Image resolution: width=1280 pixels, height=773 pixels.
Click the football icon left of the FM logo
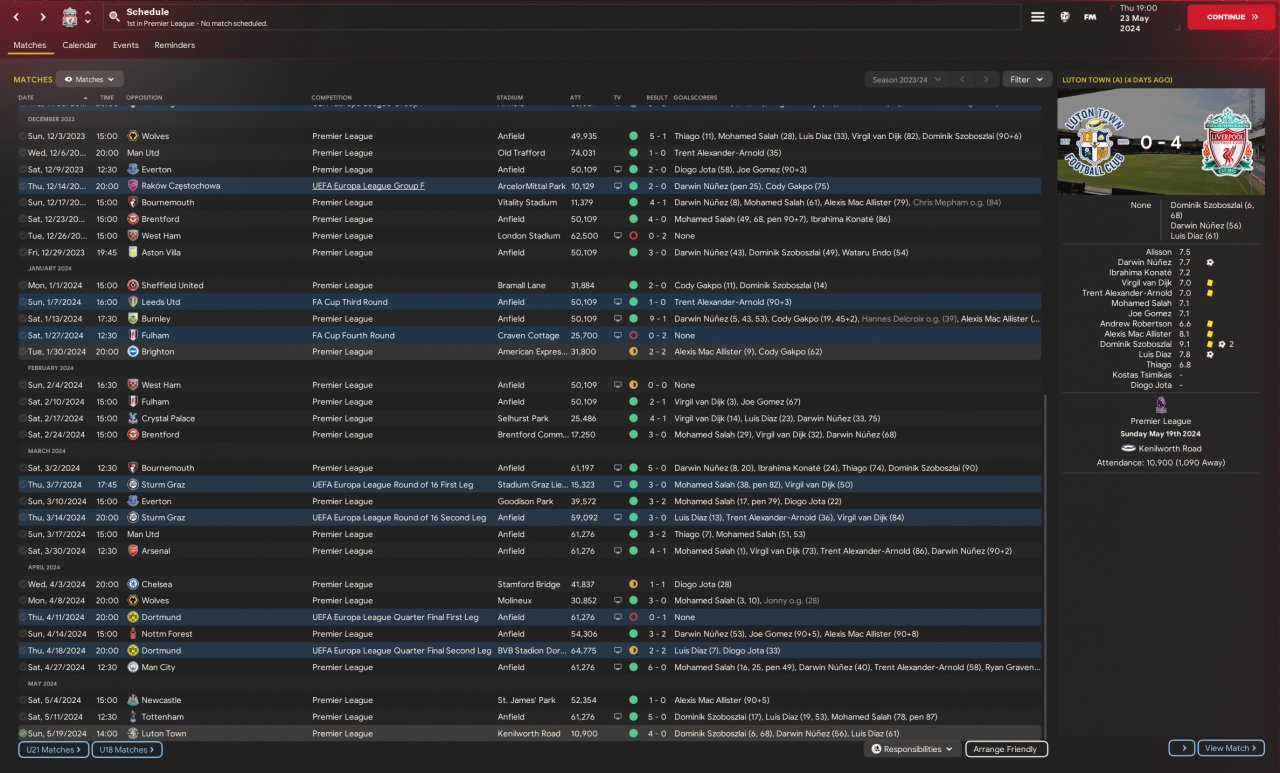click(x=1065, y=17)
